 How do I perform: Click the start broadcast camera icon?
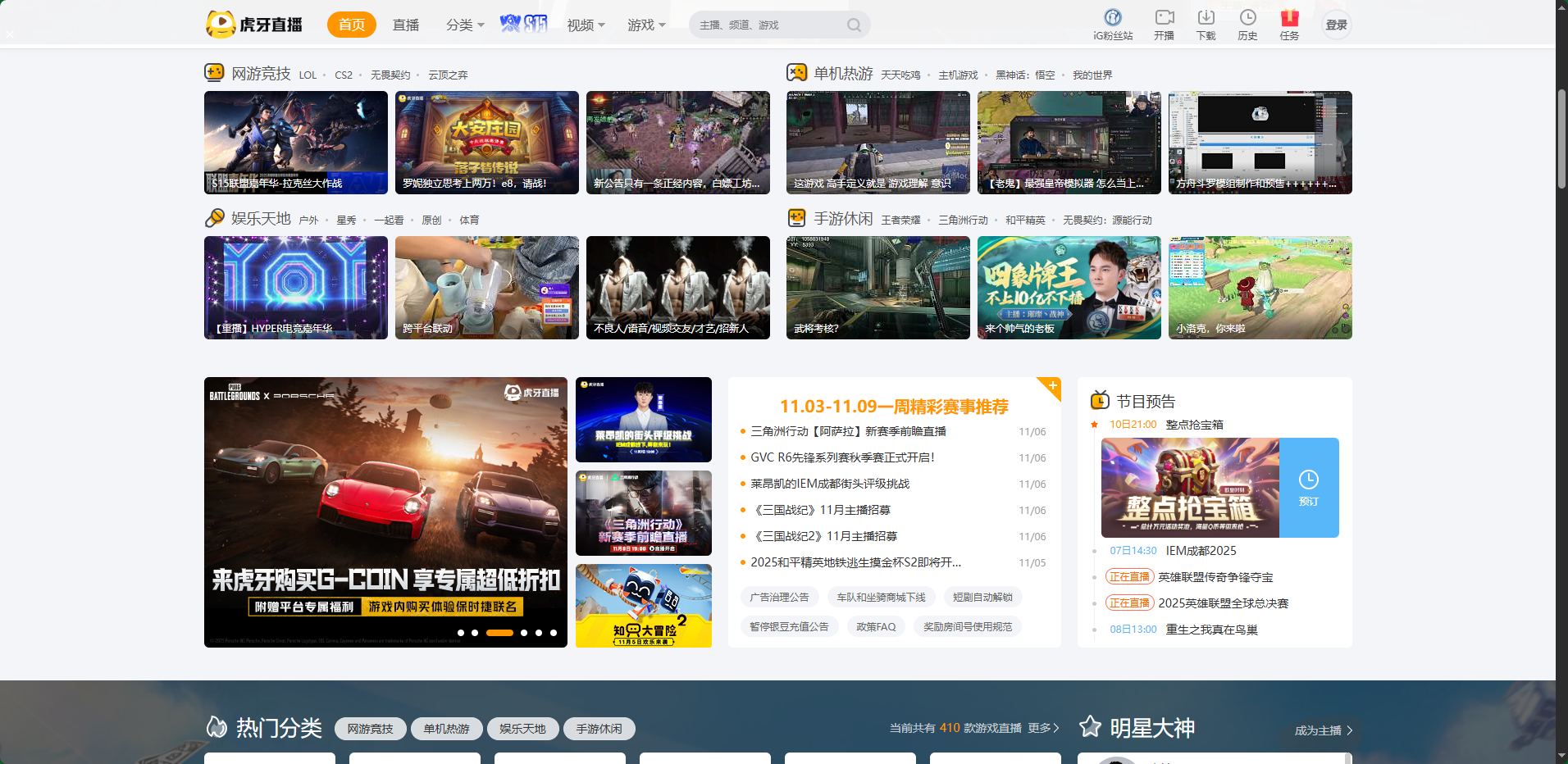point(1164,18)
